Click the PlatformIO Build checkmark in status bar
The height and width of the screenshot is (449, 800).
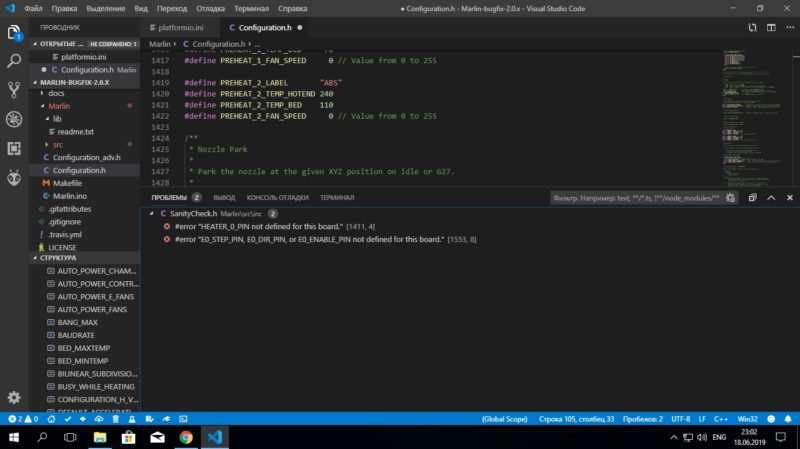pyautogui.click(x=68, y=419)
